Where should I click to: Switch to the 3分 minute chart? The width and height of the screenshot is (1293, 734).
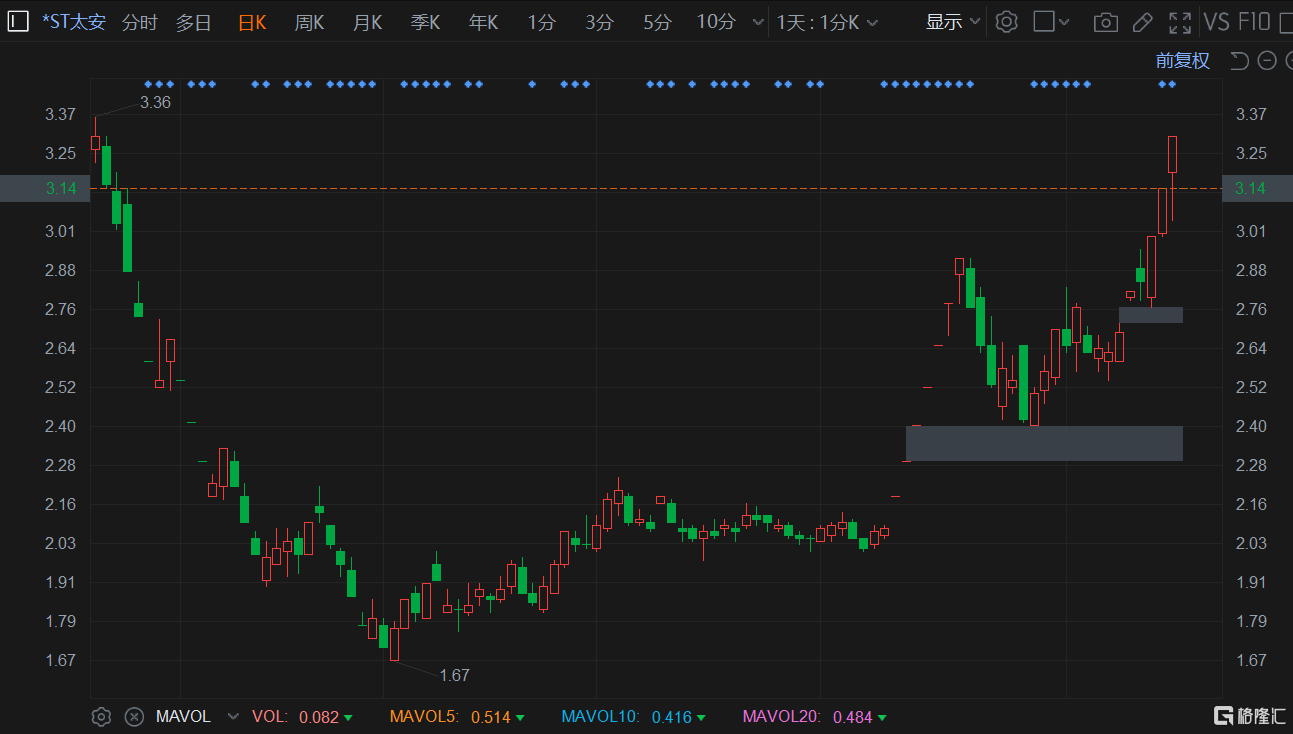tap(599, 22)
